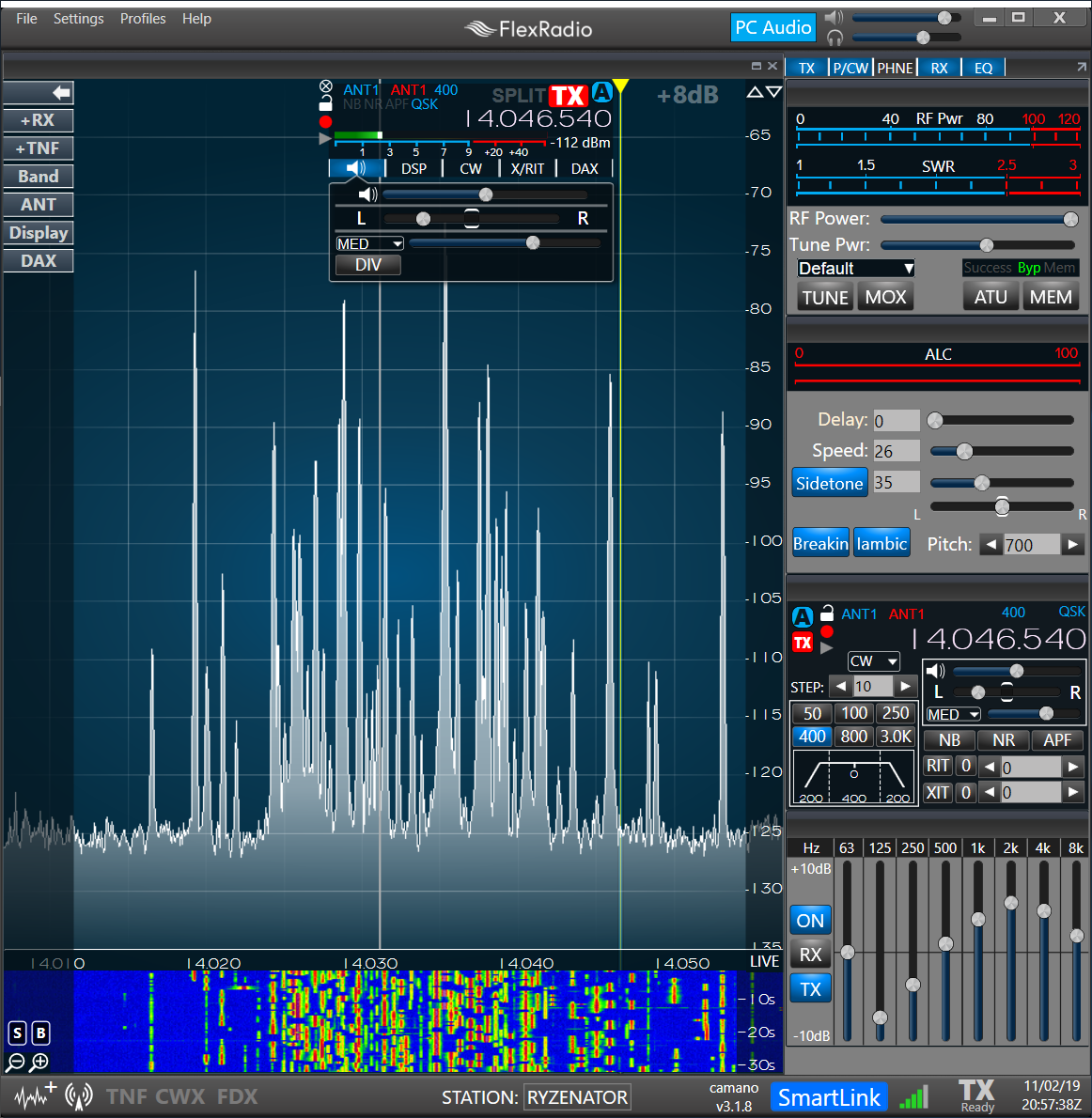Open the Settings menu
The width and height of the screenshot is (1092, 1118).
pos(78,19)
